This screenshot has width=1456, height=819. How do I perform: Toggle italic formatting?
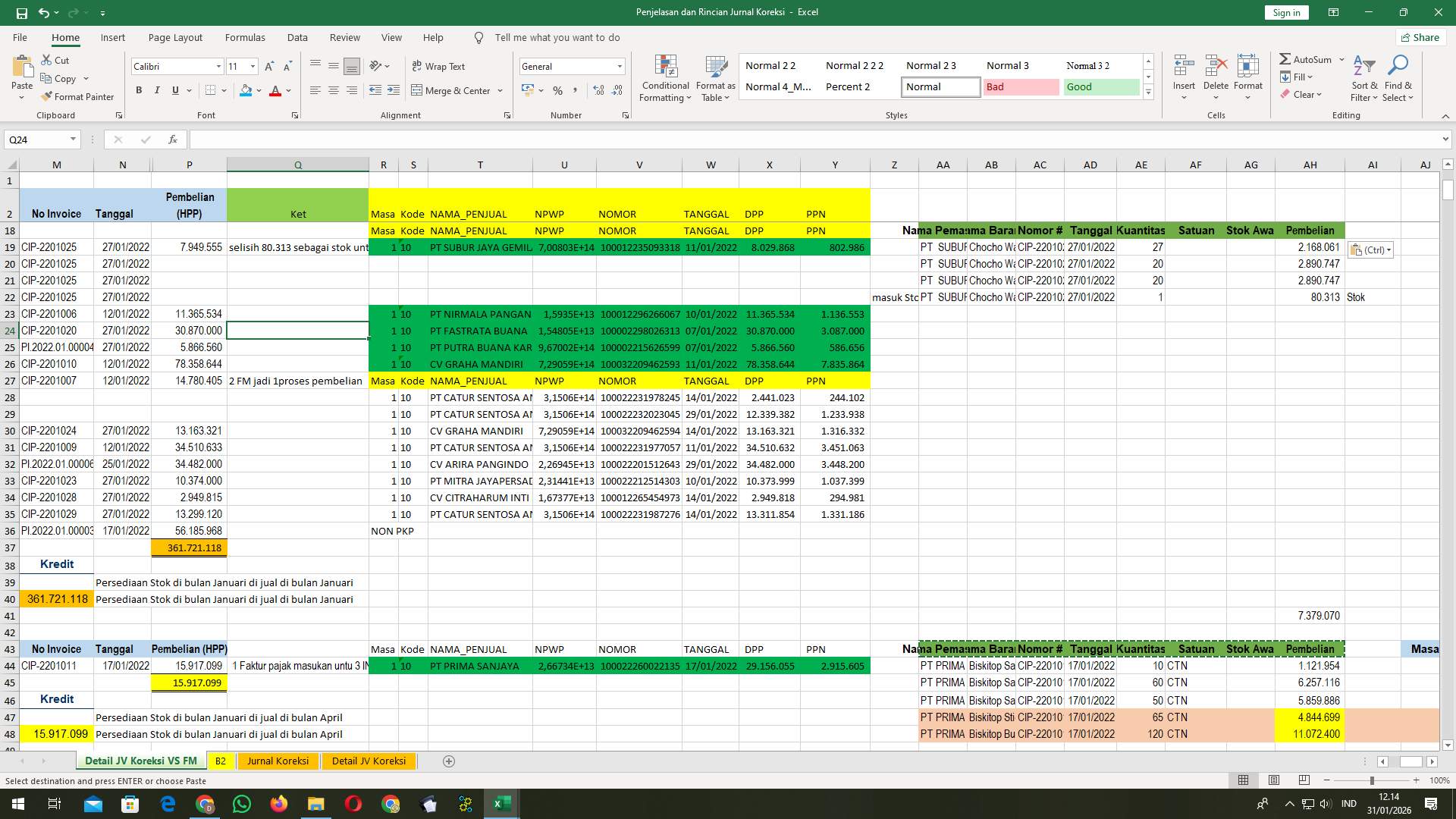pyautogui.click(x=157, y=90)
